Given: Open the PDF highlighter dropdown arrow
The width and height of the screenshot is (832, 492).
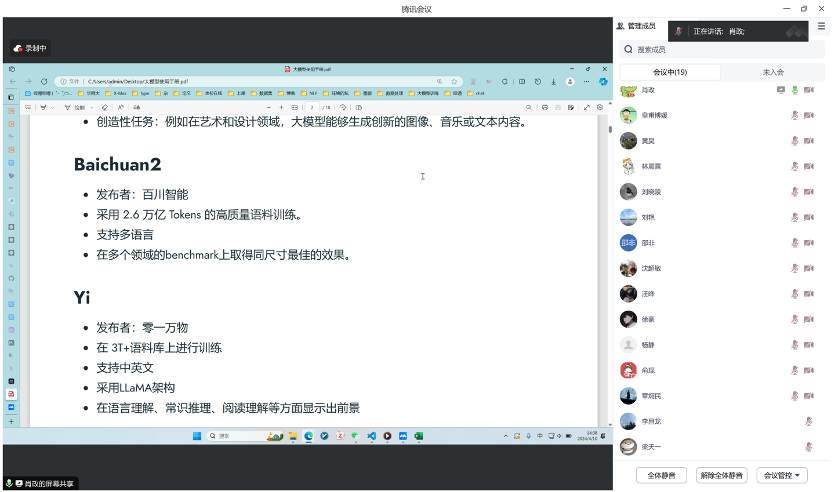Looking at the screenshot, I should coord(52,107).
